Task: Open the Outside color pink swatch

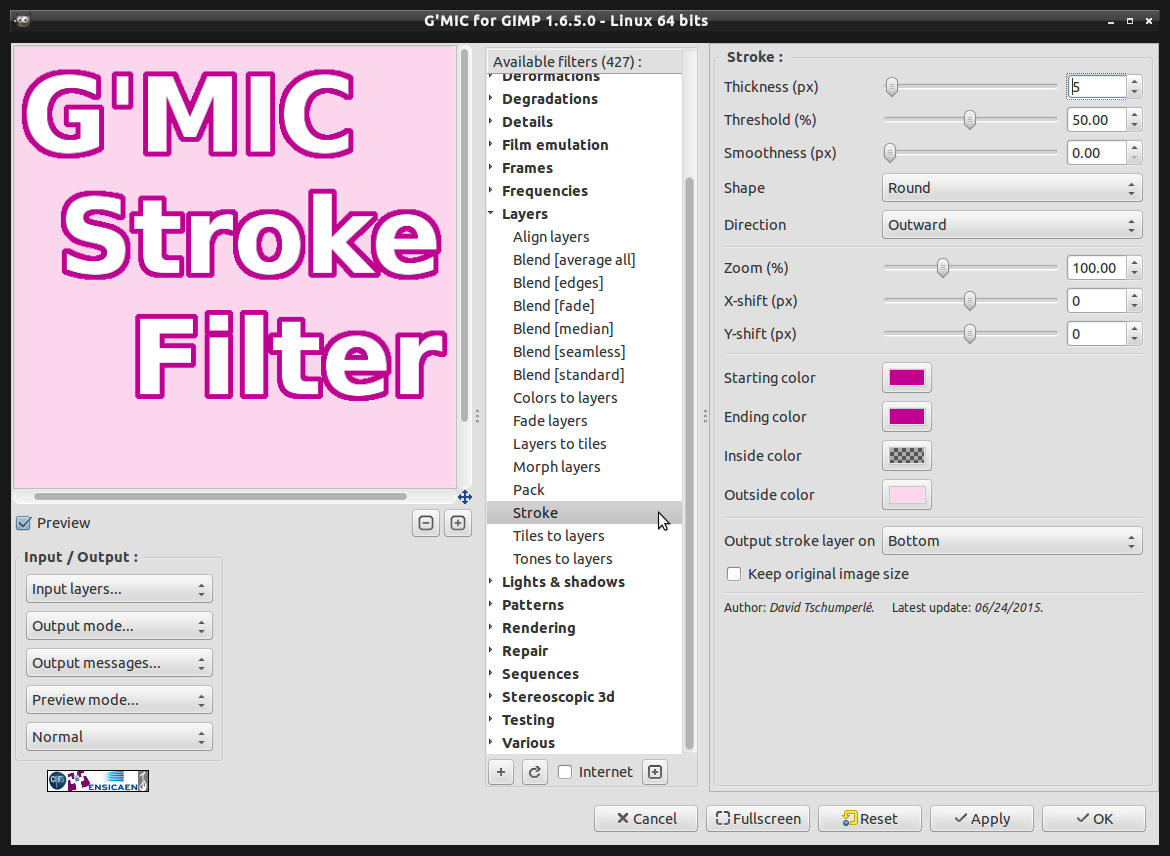Action: (x=907, y=495)
